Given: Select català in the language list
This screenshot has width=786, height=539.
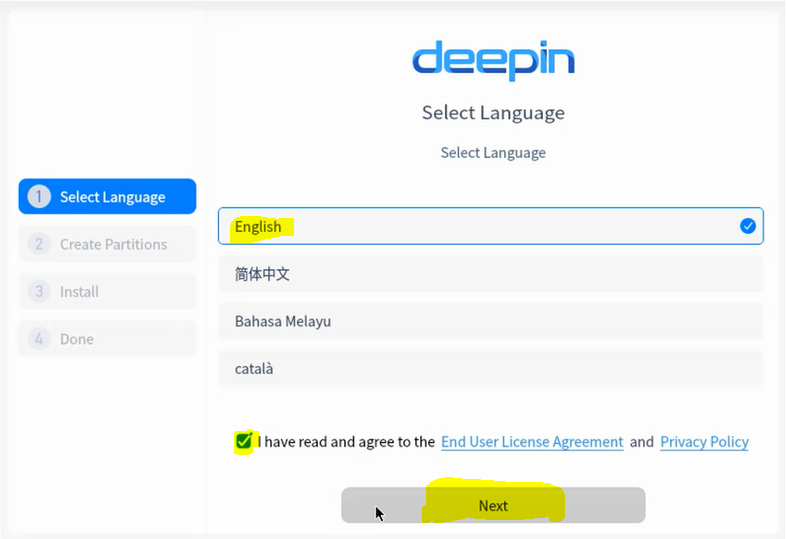Looking at the screenshot, I should [x=490, y=369].
